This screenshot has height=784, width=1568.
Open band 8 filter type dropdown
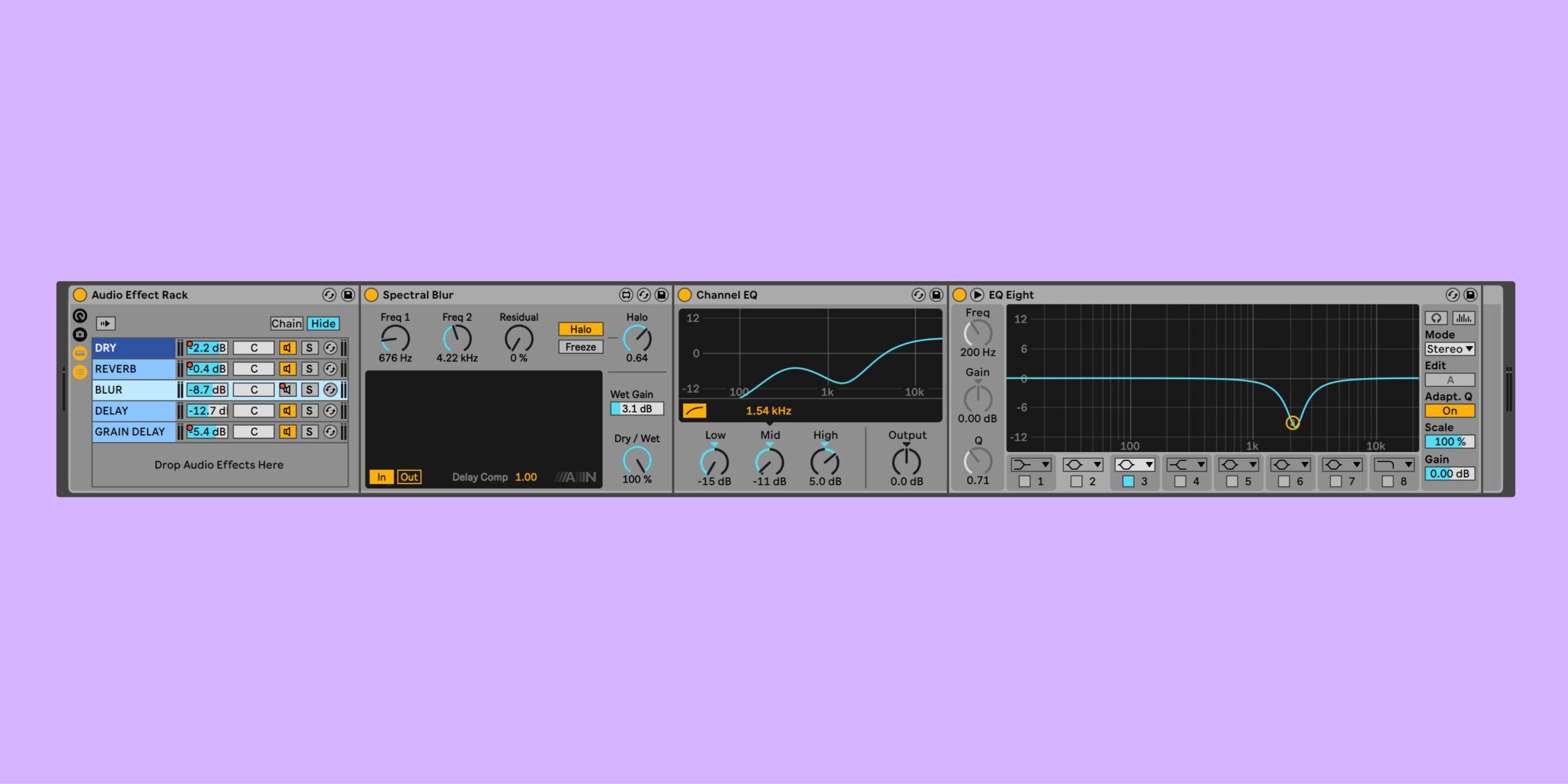click(1394, 465)
